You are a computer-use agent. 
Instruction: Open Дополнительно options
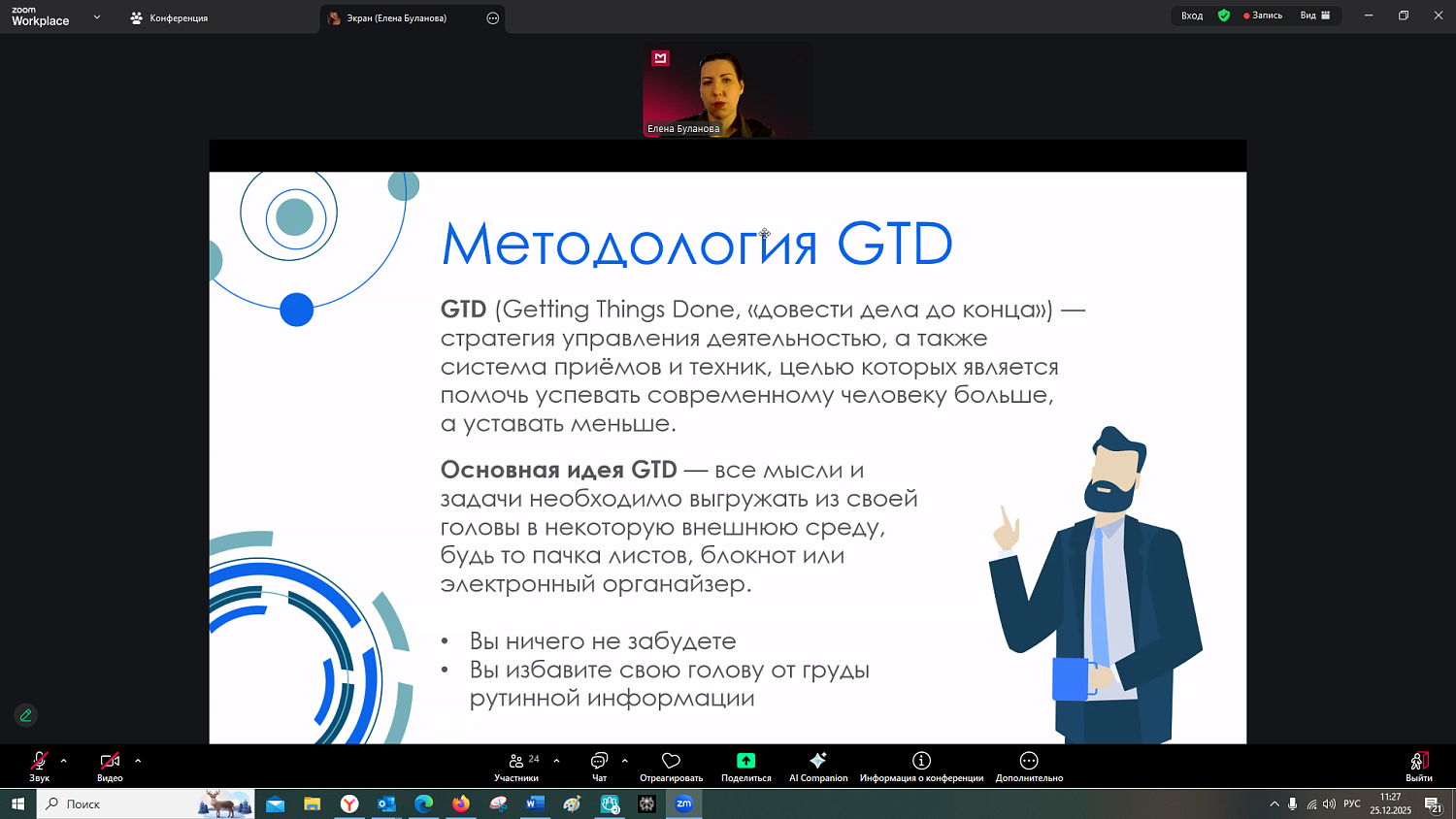(1027, 766)
